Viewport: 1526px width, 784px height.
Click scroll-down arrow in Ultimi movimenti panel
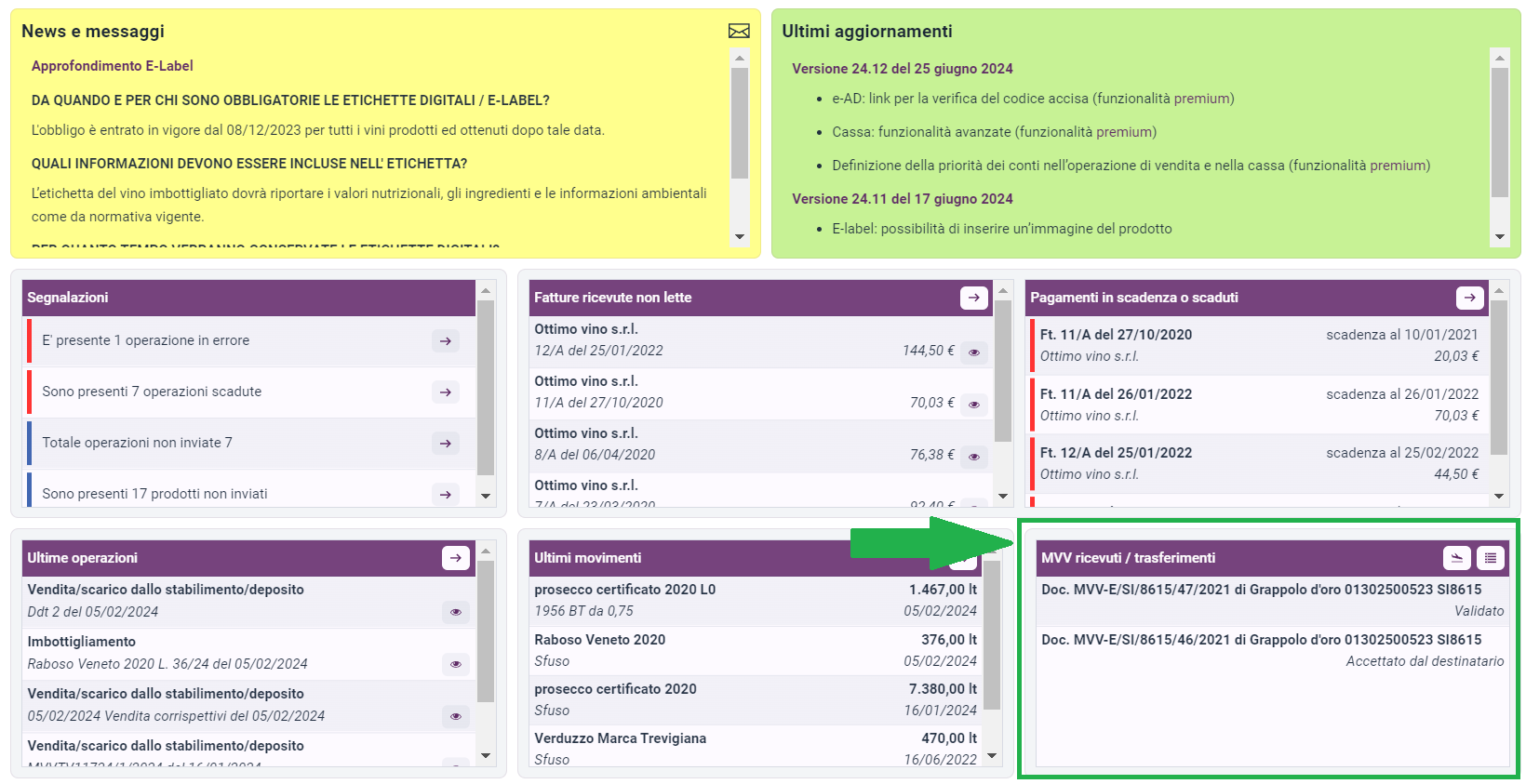[992, 756]
